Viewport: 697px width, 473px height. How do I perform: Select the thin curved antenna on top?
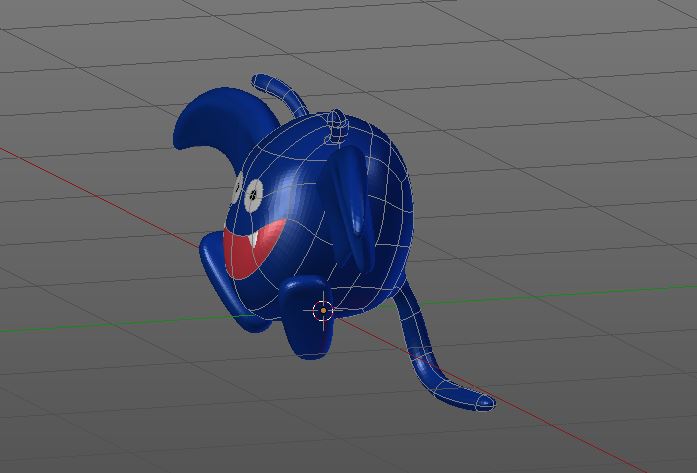[x=279, y=94]
